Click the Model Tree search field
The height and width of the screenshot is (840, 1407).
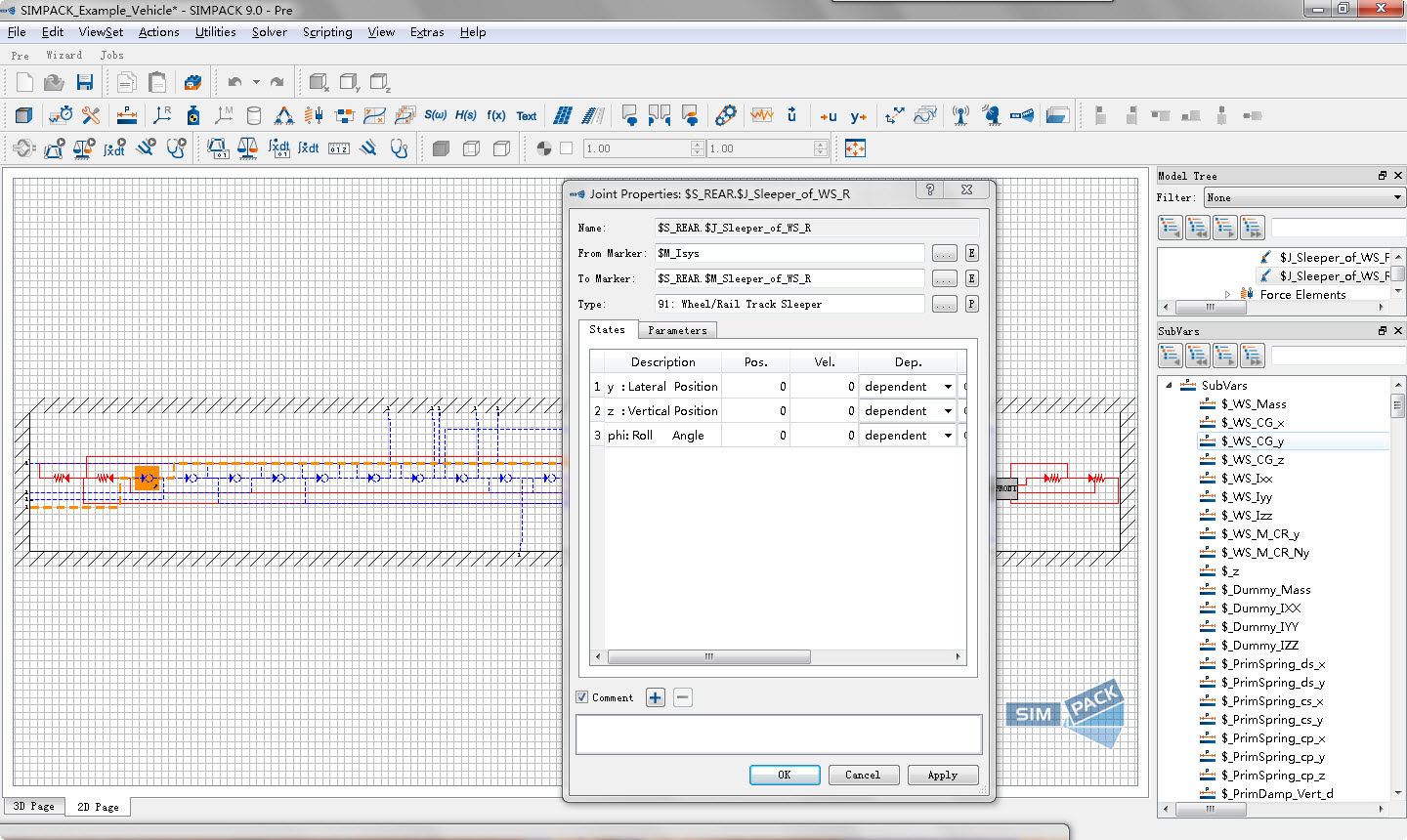pos(1338,228)
